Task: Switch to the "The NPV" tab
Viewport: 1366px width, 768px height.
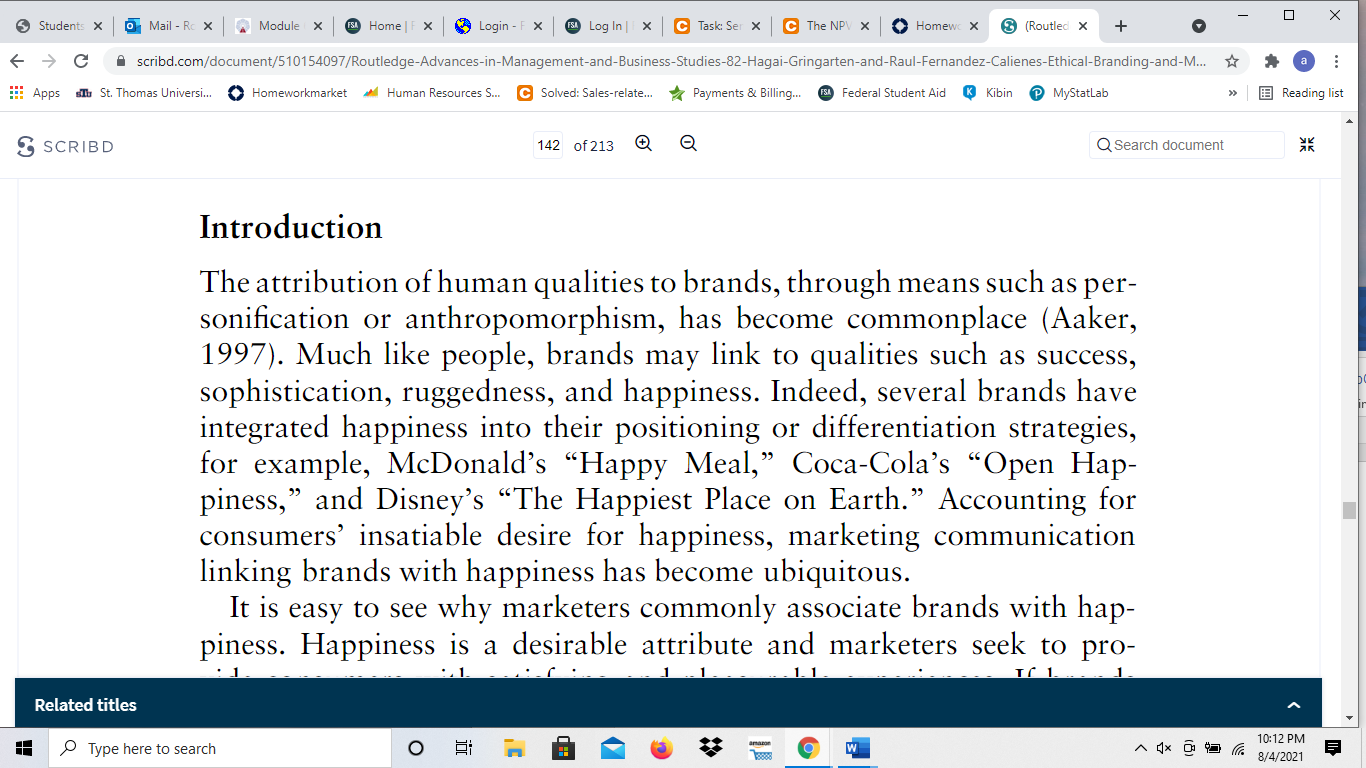Action: 825,26
